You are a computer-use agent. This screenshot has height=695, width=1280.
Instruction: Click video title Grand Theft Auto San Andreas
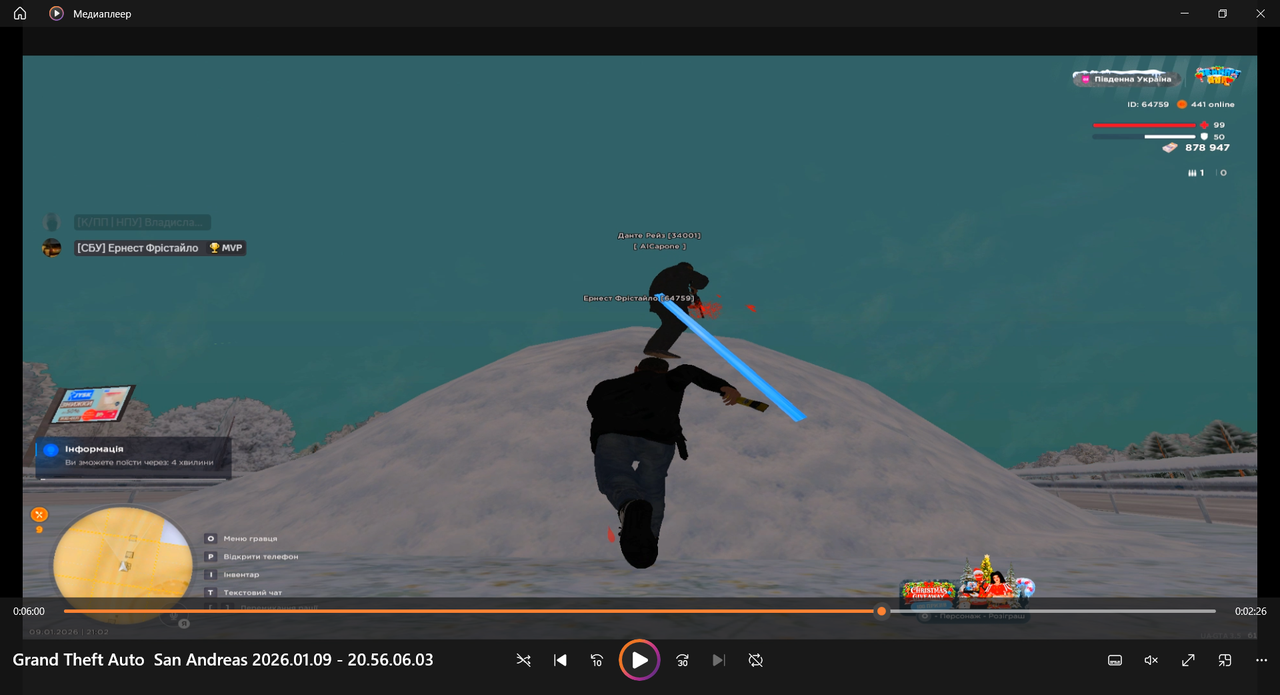pyautogui.click(x=223, y=660)
